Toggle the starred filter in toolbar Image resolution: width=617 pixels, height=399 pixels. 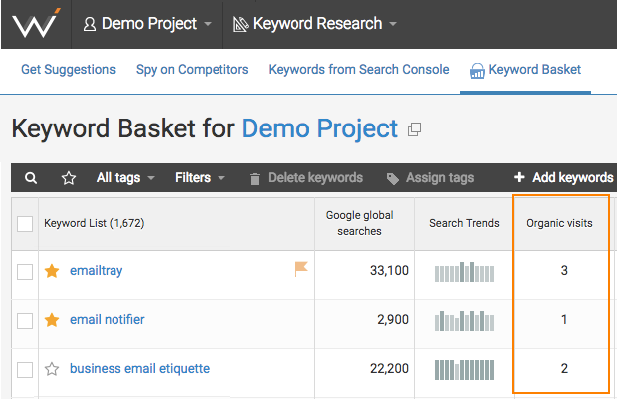tap(69, 178)
